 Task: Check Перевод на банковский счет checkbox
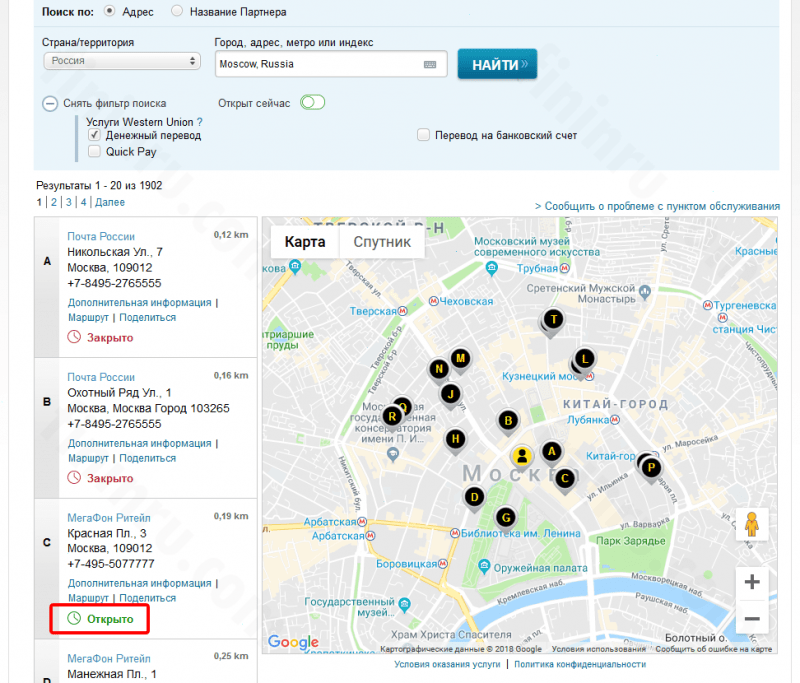[x=423, y=135]
